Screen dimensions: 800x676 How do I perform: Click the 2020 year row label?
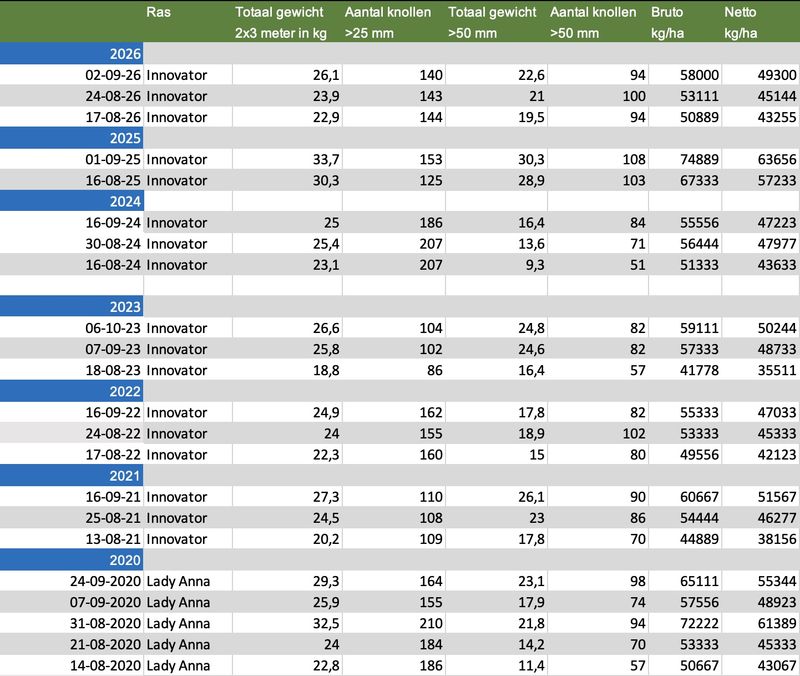(x=71, y=560)
